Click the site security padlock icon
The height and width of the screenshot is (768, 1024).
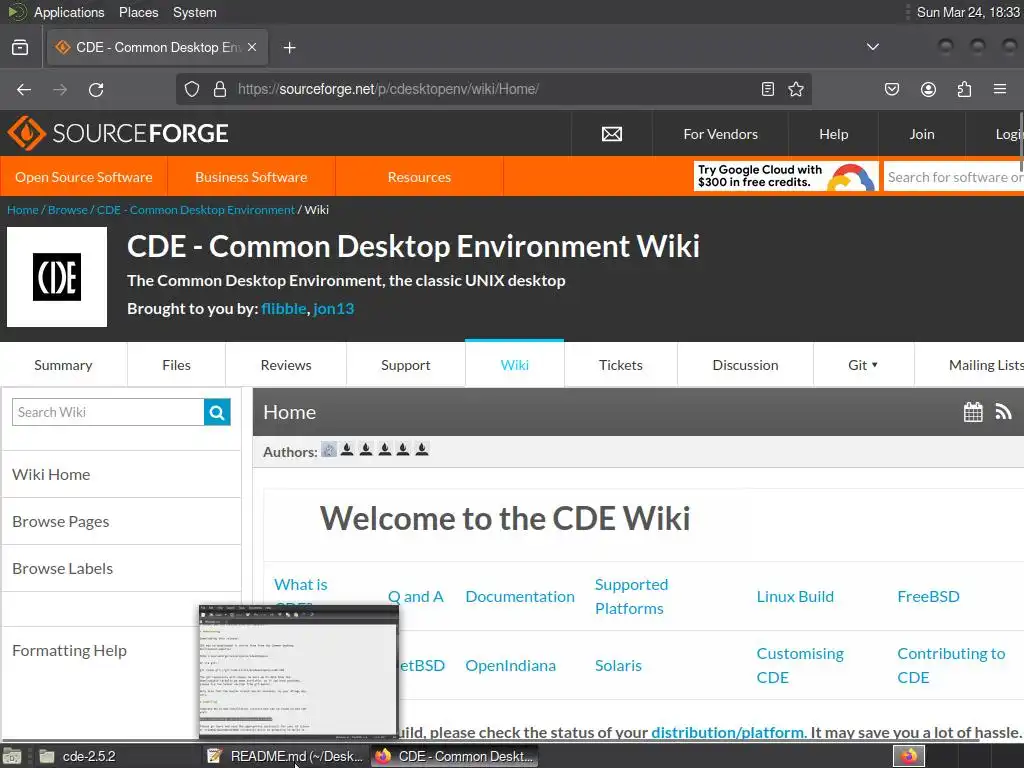(x=220, y=89)
